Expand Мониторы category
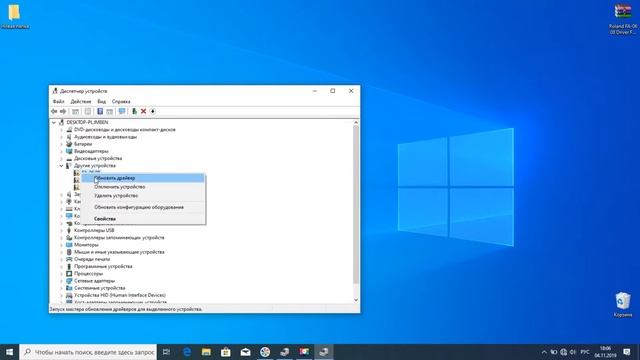This screenshot has width=640, height=360. pos(62,245)
